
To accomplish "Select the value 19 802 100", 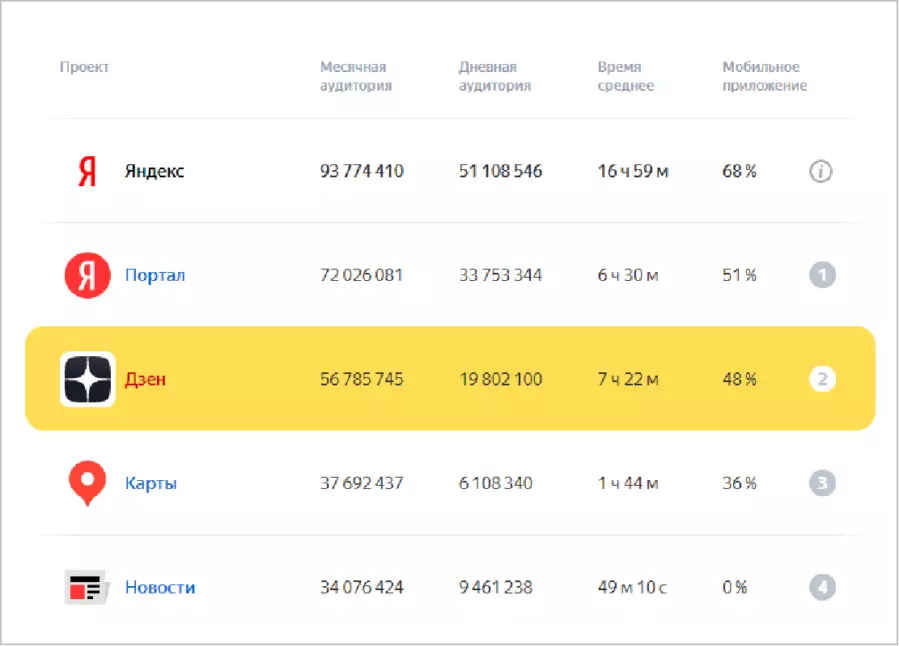I will coord(501,379).
